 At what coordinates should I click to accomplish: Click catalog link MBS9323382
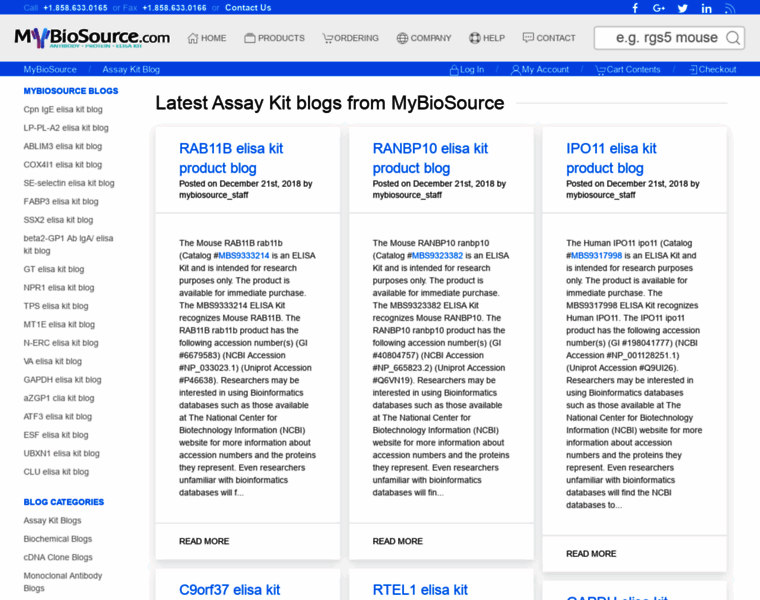pyautogui.click(x=437, y=255)
